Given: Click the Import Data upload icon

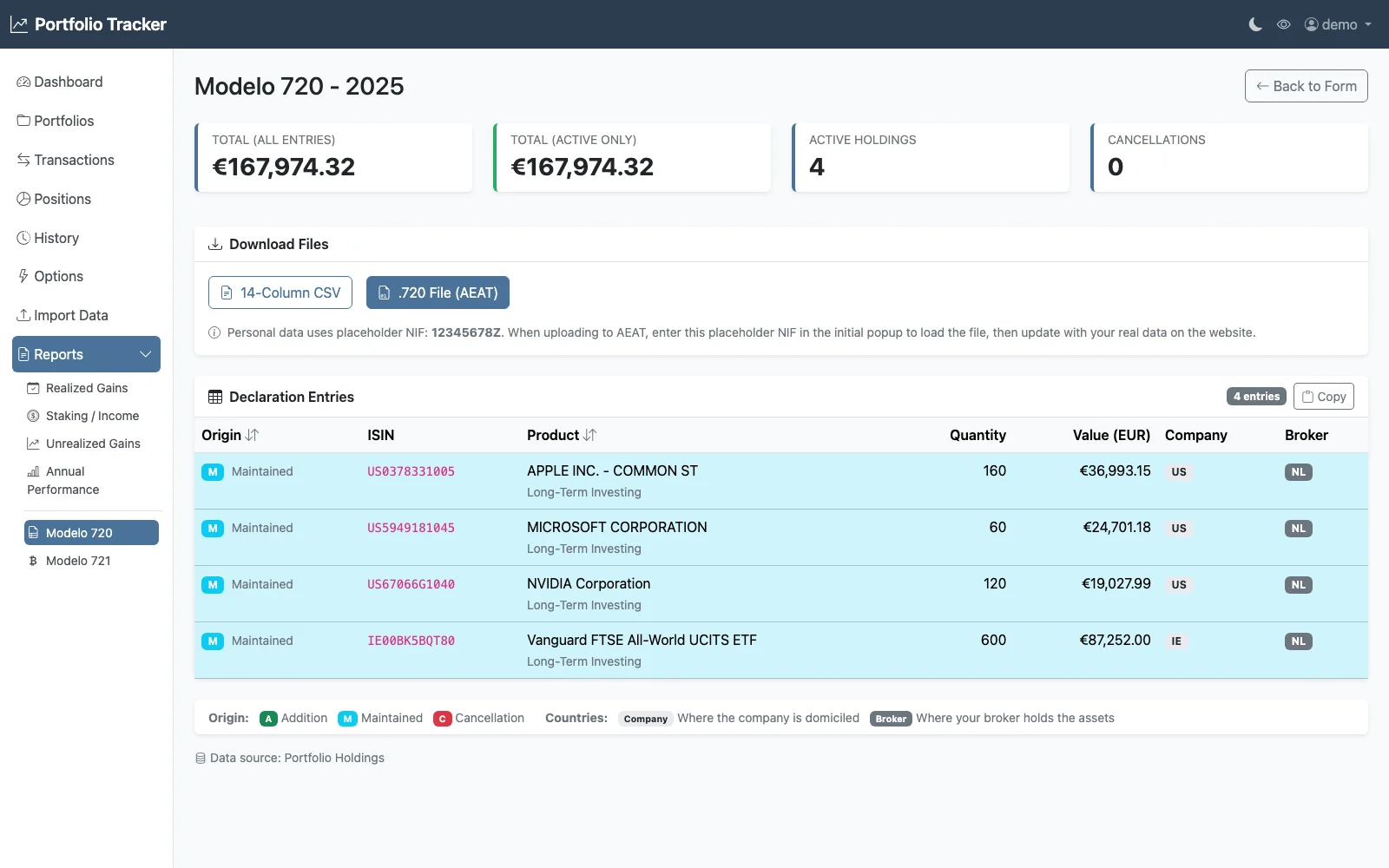Looking at the screenshot, I should click(x=23, y=315).
